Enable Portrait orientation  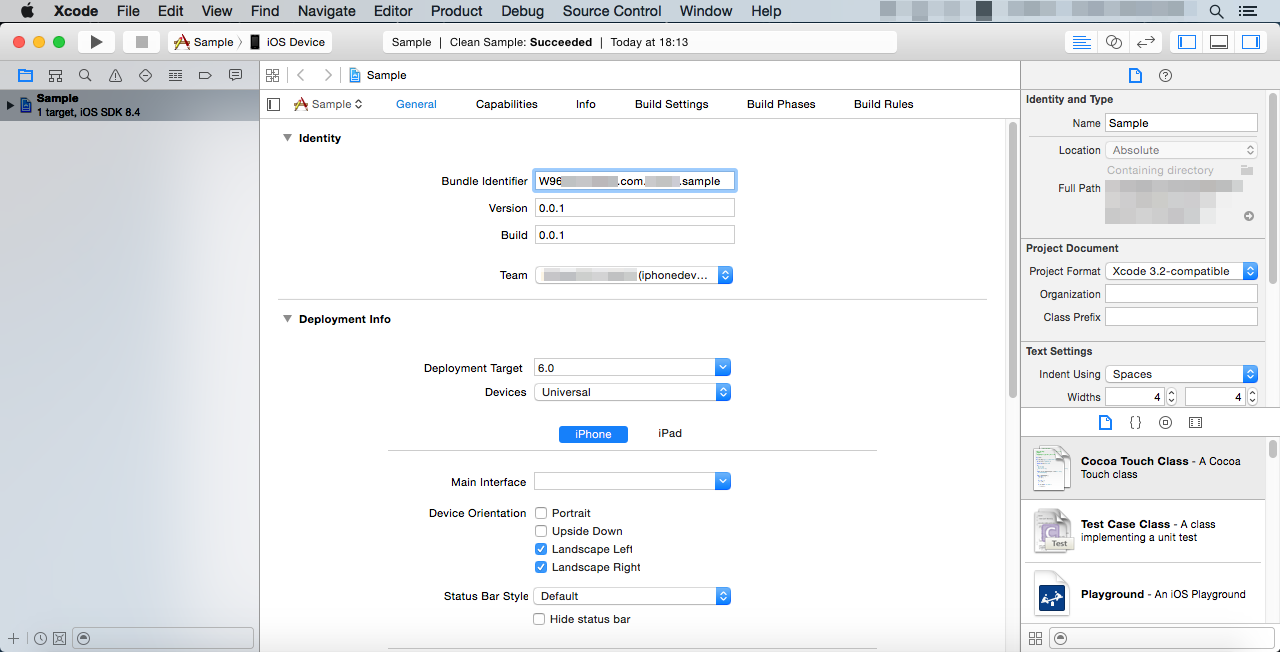(x=540, y=513)
